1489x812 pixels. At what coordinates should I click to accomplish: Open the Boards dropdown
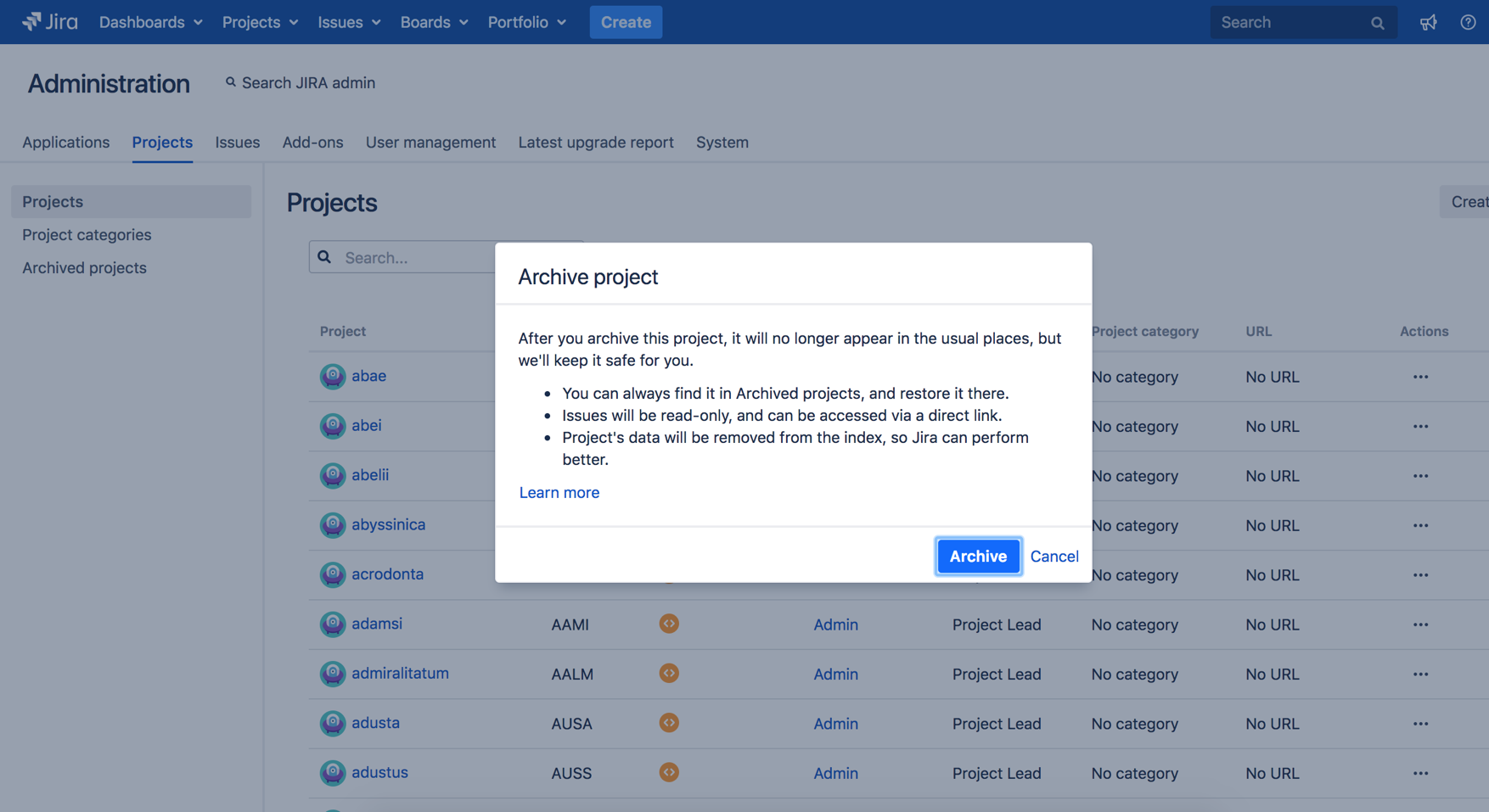click(x=434, y=22)
